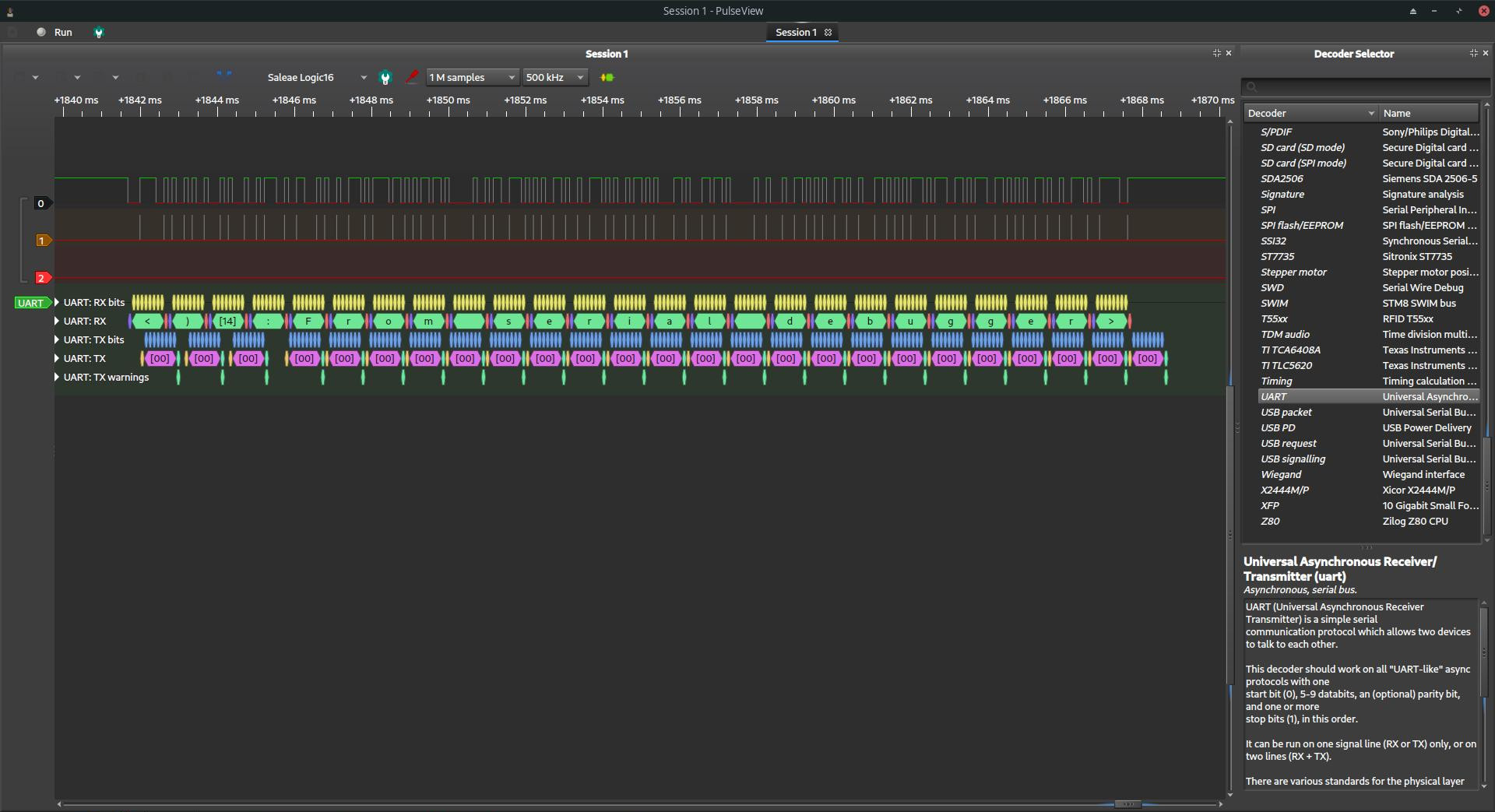Image resolution: width=1495 pixels, height=812 pixels.
Task: Click the decoder search field
Action: pyautogui.click(x=1365, y=86)
